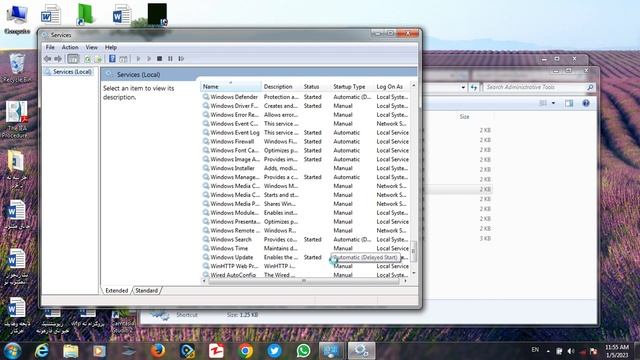640x360 pixels.
Task: Select the Windows Remote ... service
Action: pyautogui.click(x=234, y=231)
